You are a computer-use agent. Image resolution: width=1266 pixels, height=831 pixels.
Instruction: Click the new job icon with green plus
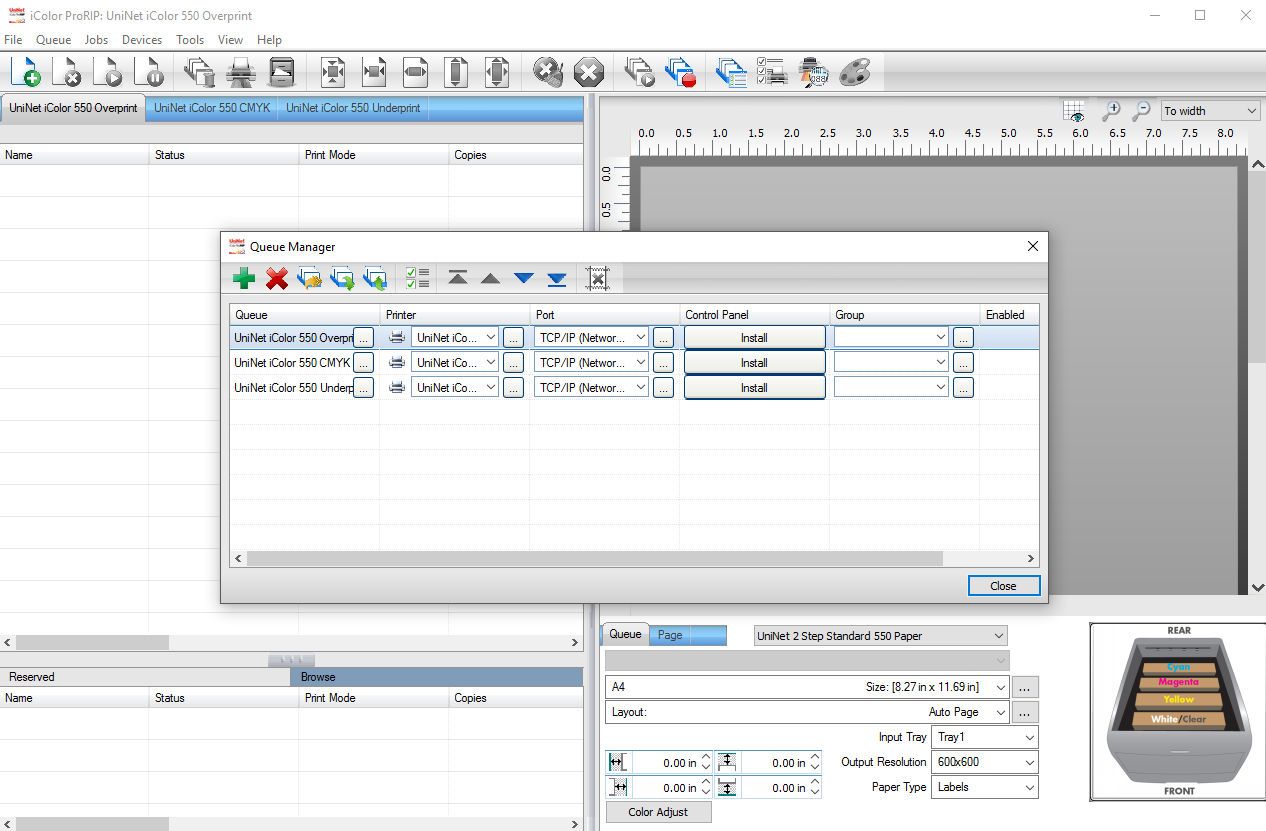(x=26, y=72)
